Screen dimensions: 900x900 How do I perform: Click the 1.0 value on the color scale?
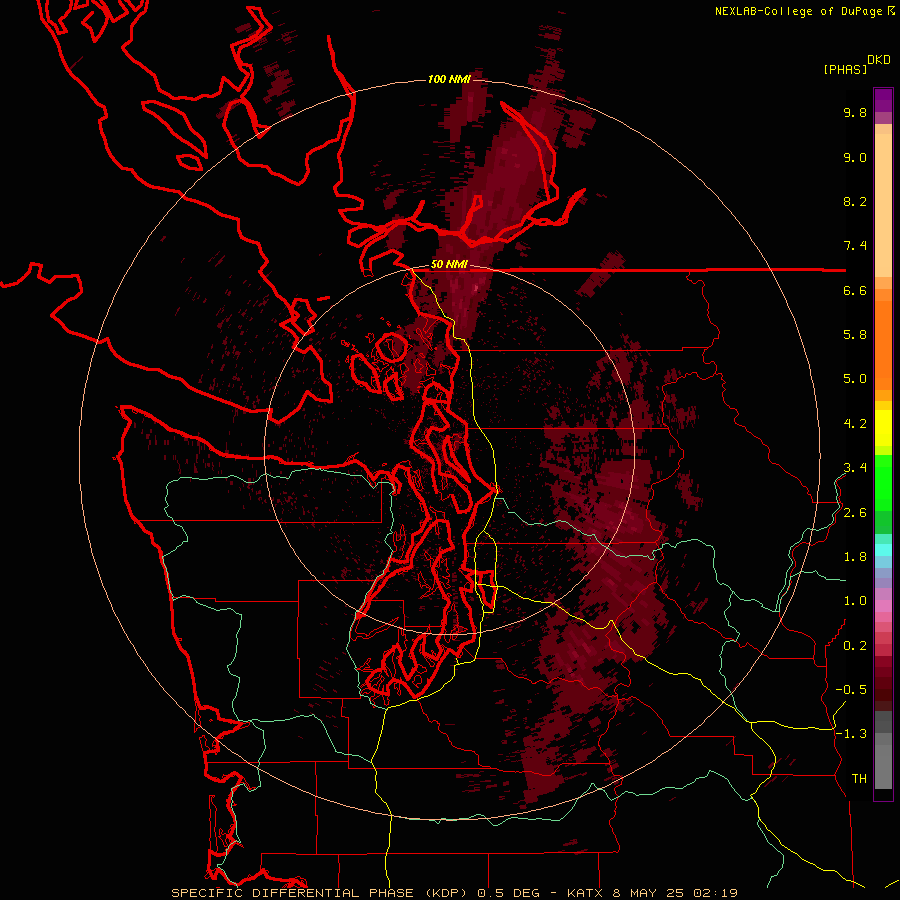coord(855,601)
